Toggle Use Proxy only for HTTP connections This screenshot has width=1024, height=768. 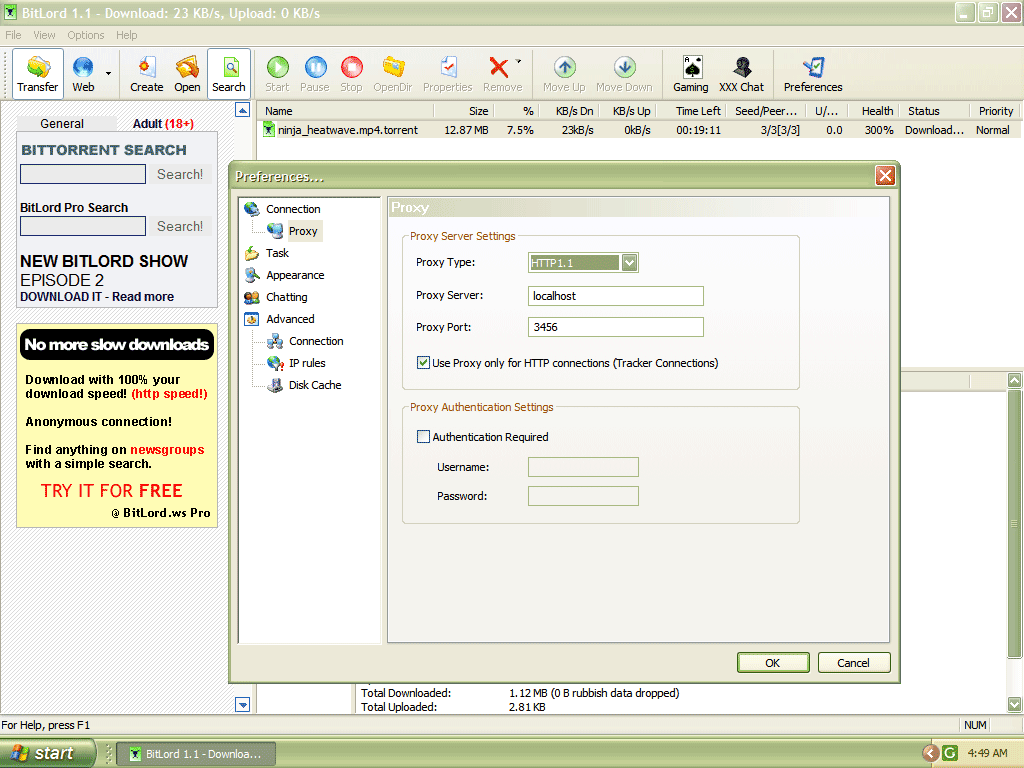tap(423, 362)
